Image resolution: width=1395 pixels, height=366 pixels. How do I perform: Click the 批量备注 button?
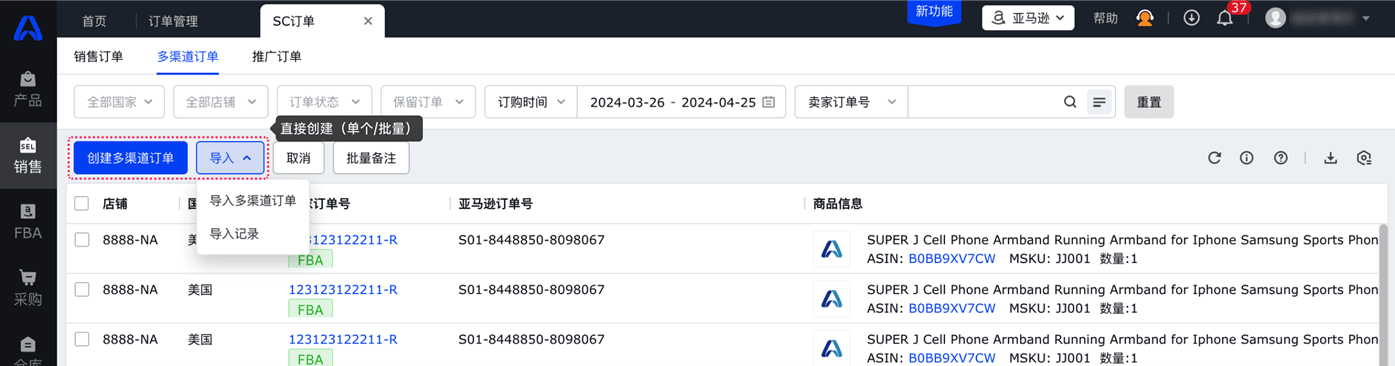(371, 158)
